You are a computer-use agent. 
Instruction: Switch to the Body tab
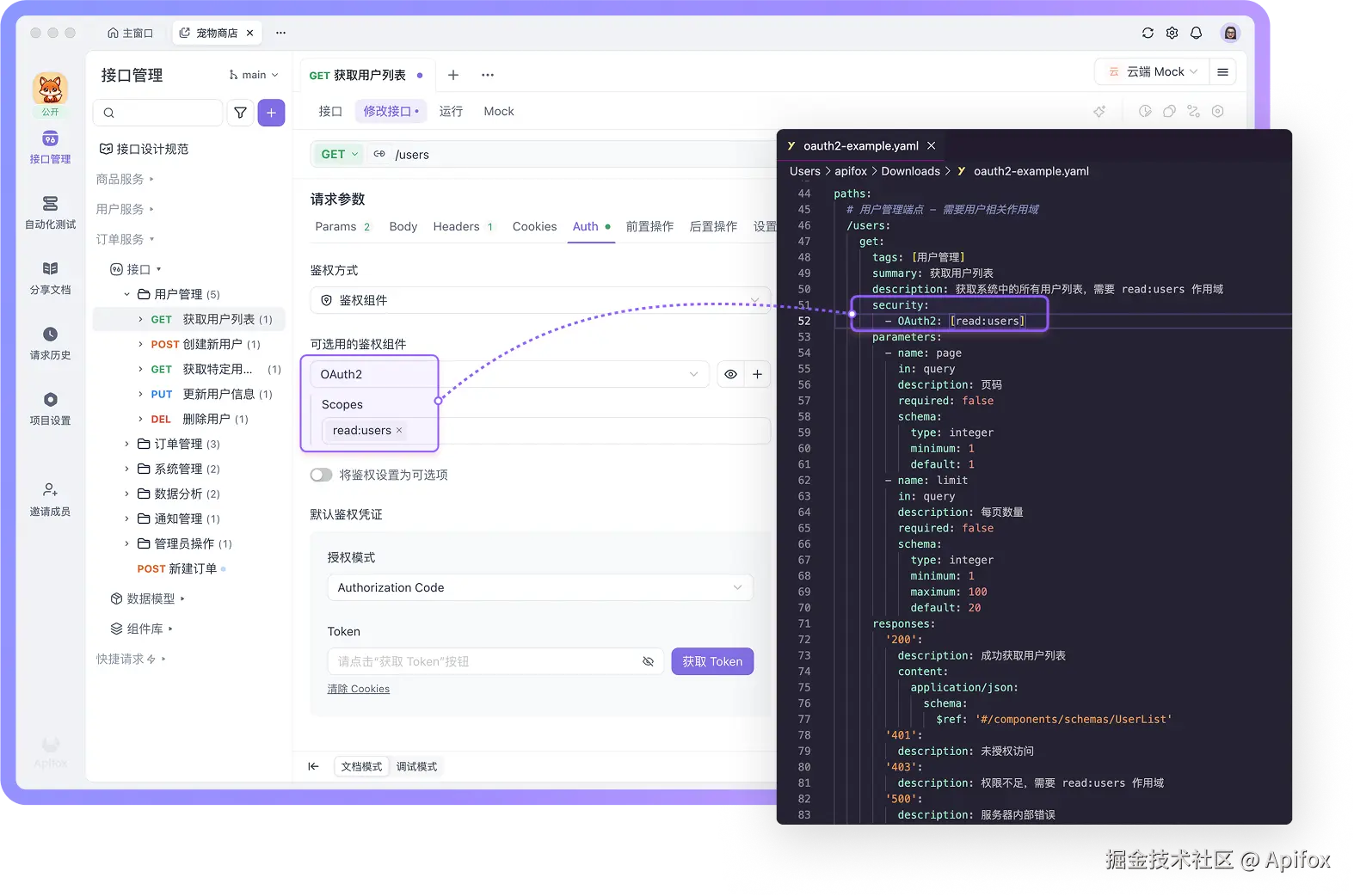coord(403,226)
